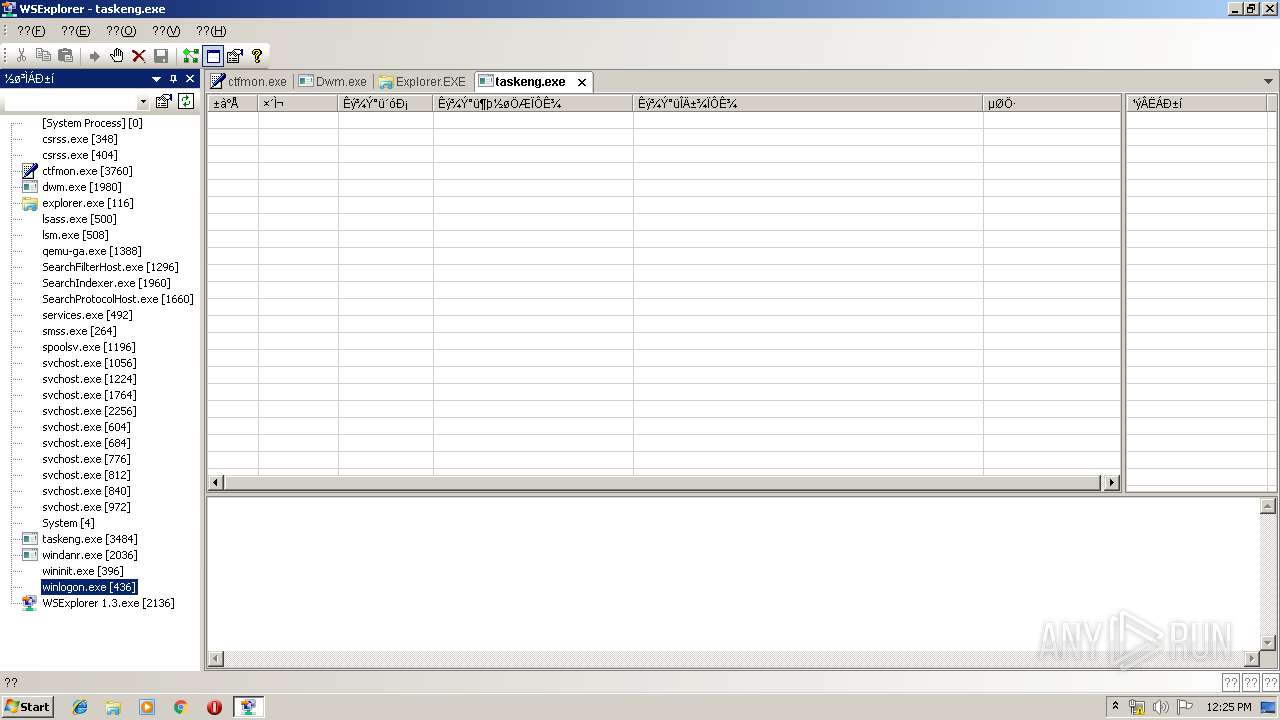The height and width of the screenshot is (720, 1280).
Task: Select qemu-ga.exe [1388] process
Action: tap(92, 251)
